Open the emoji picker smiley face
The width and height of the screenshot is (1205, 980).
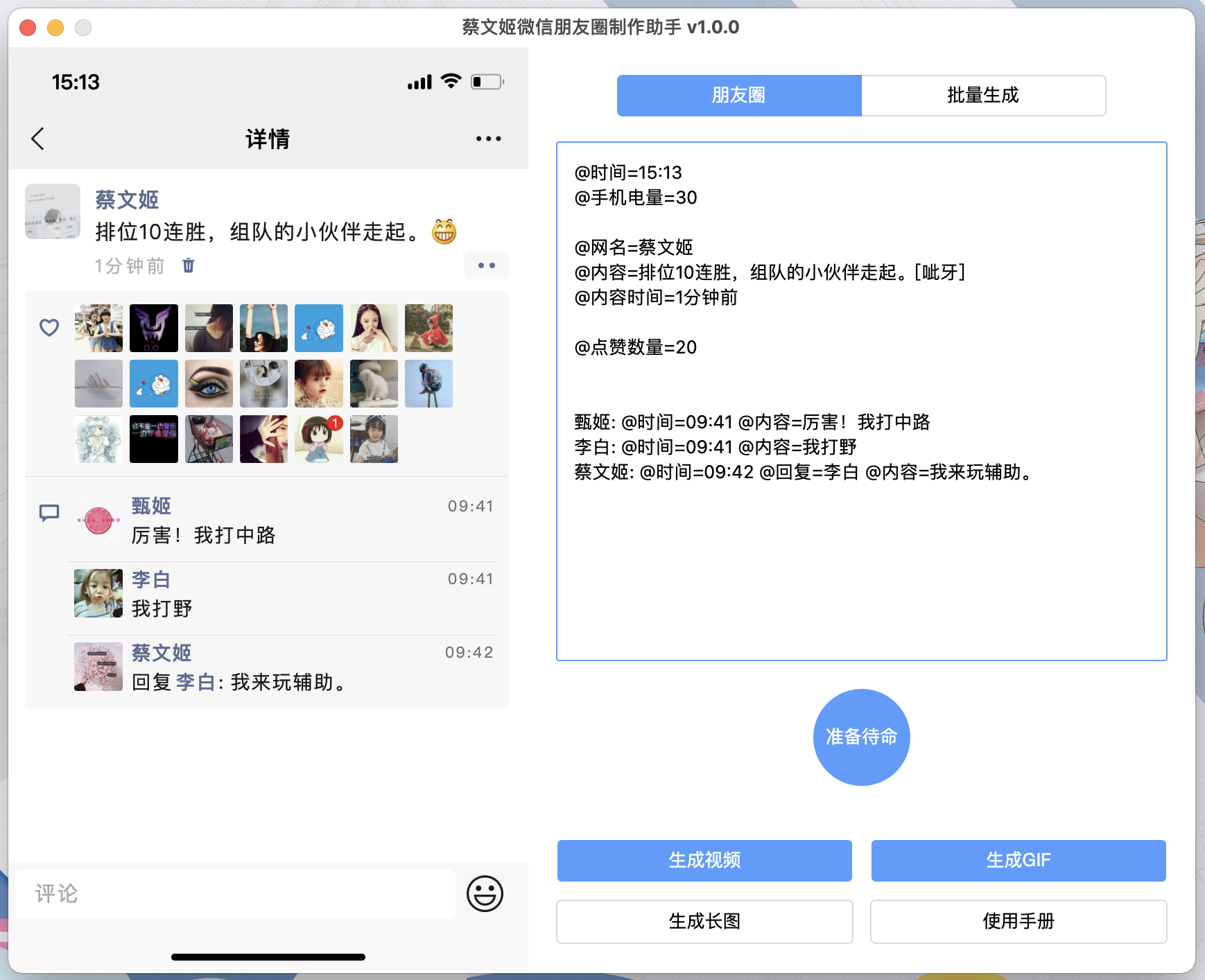[x=485, y=893]
